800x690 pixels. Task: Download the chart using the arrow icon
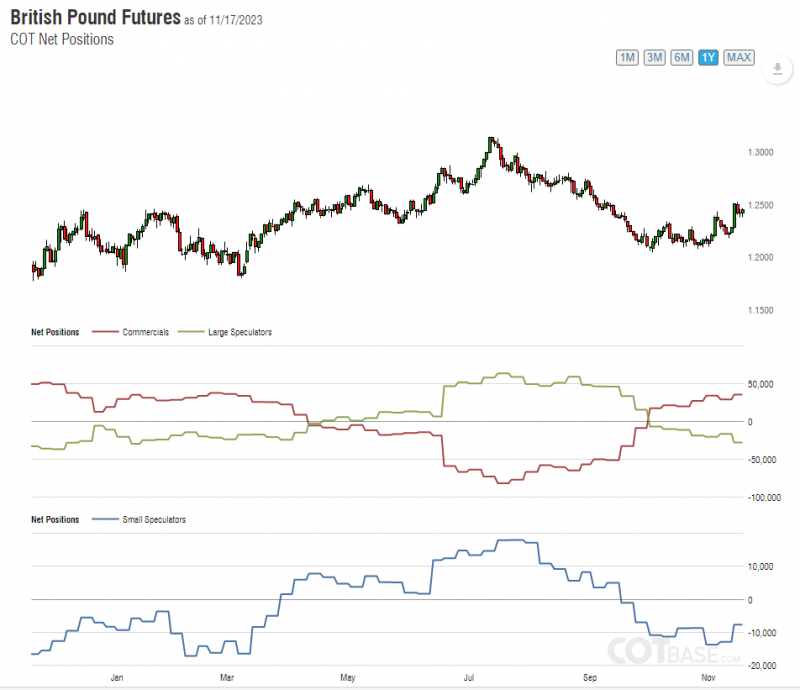pos(776,70)
